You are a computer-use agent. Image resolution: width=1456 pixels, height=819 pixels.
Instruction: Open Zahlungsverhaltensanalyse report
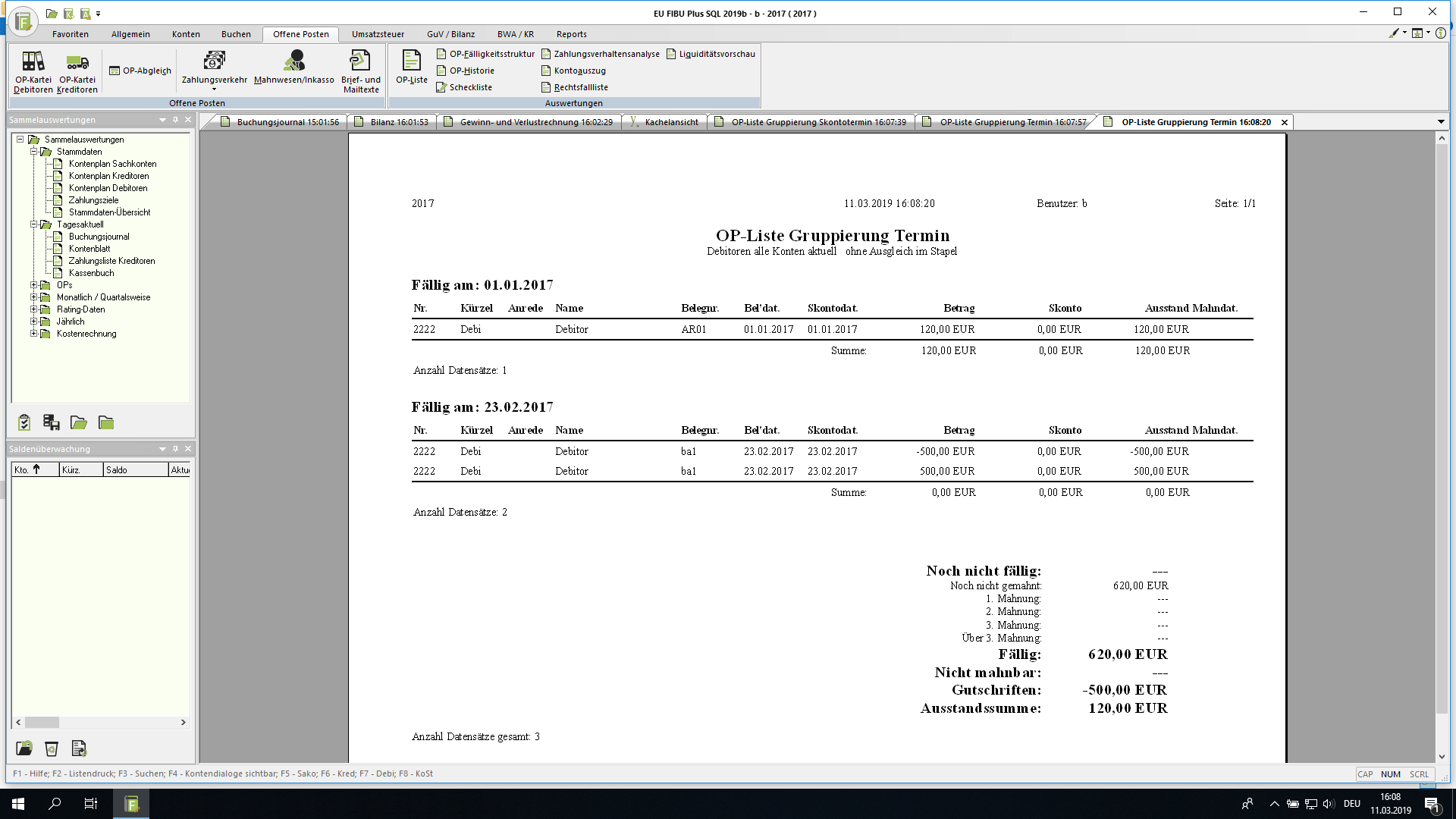pos(600,54)
